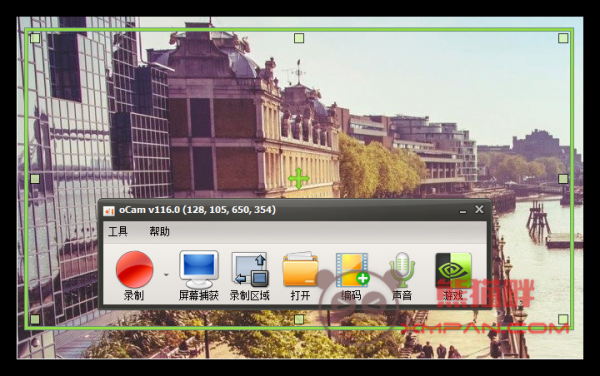Open the dropdown arrow beside 录制
This screenshot has height=376, width=600.
tap(166, 275)
